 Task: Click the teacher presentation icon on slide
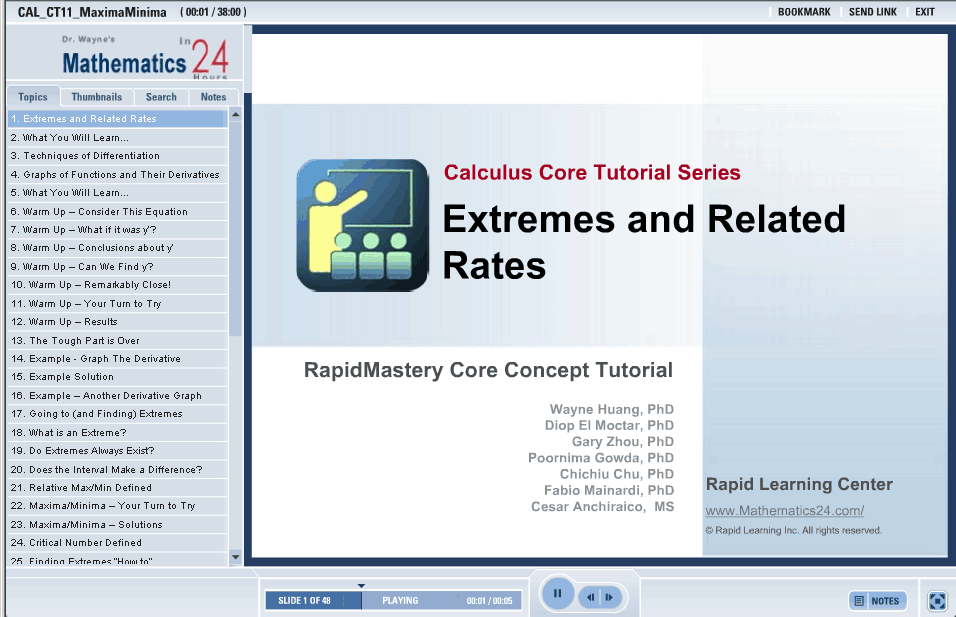pos(362,225)
